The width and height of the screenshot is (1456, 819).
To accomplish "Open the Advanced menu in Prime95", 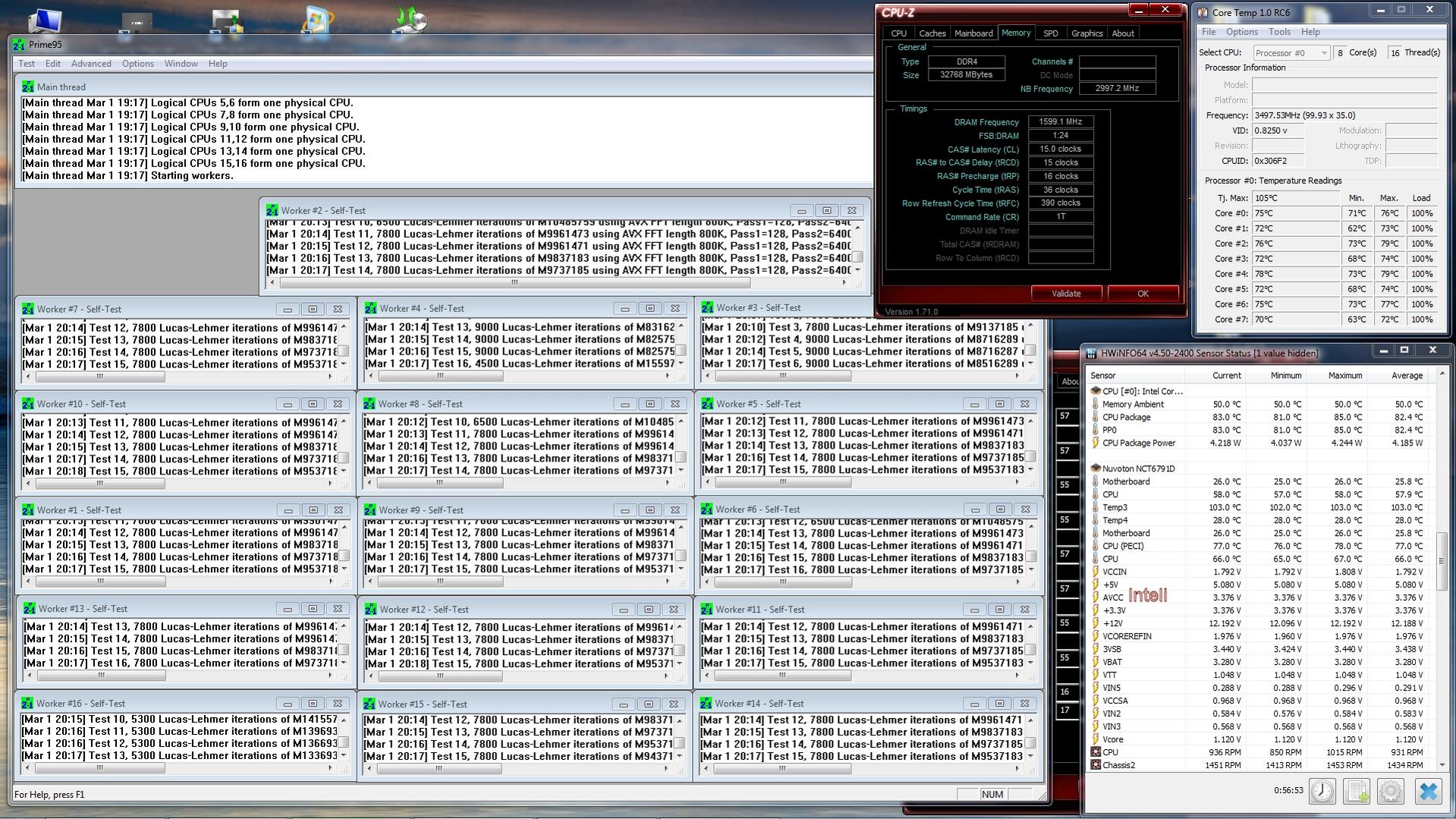I will click(91, 64).
